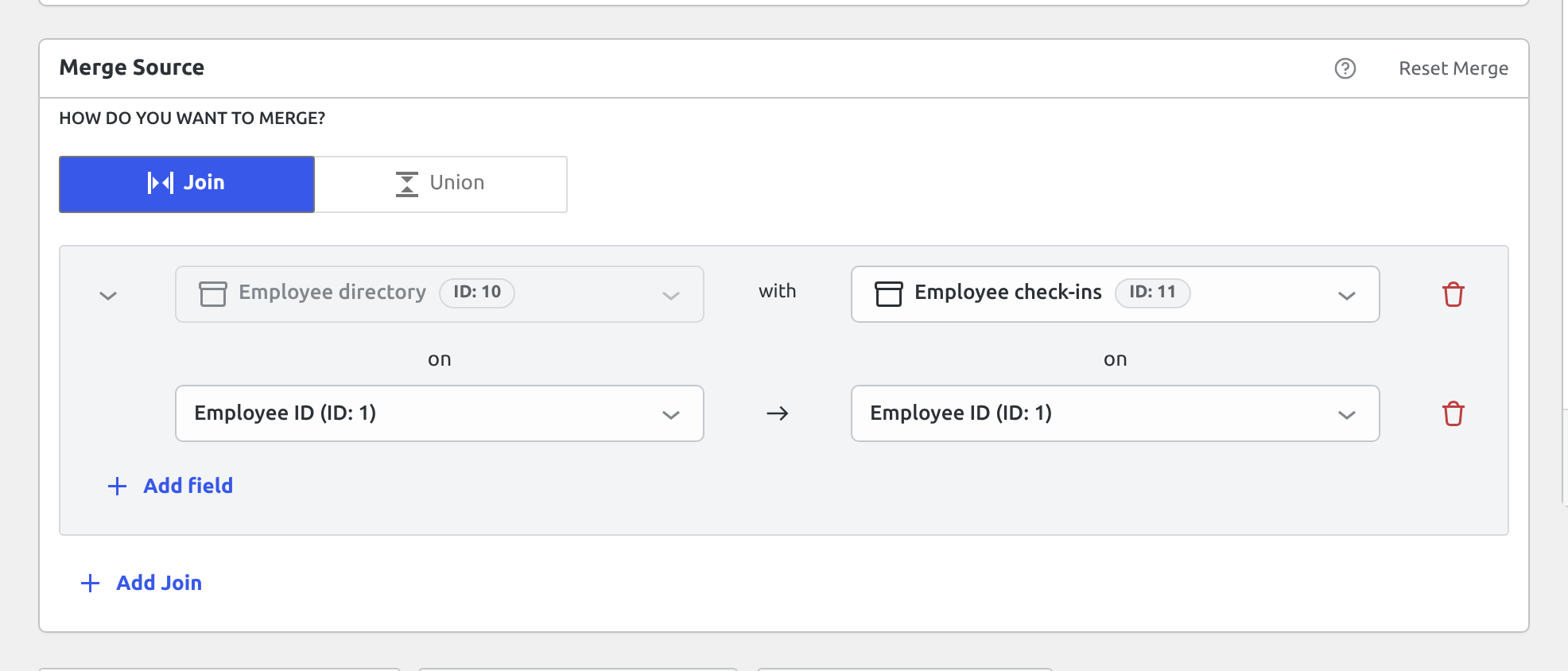Delete the Employee ID field mapping row
Screen dimensions: 1568x671
[x=1454, y=413]
